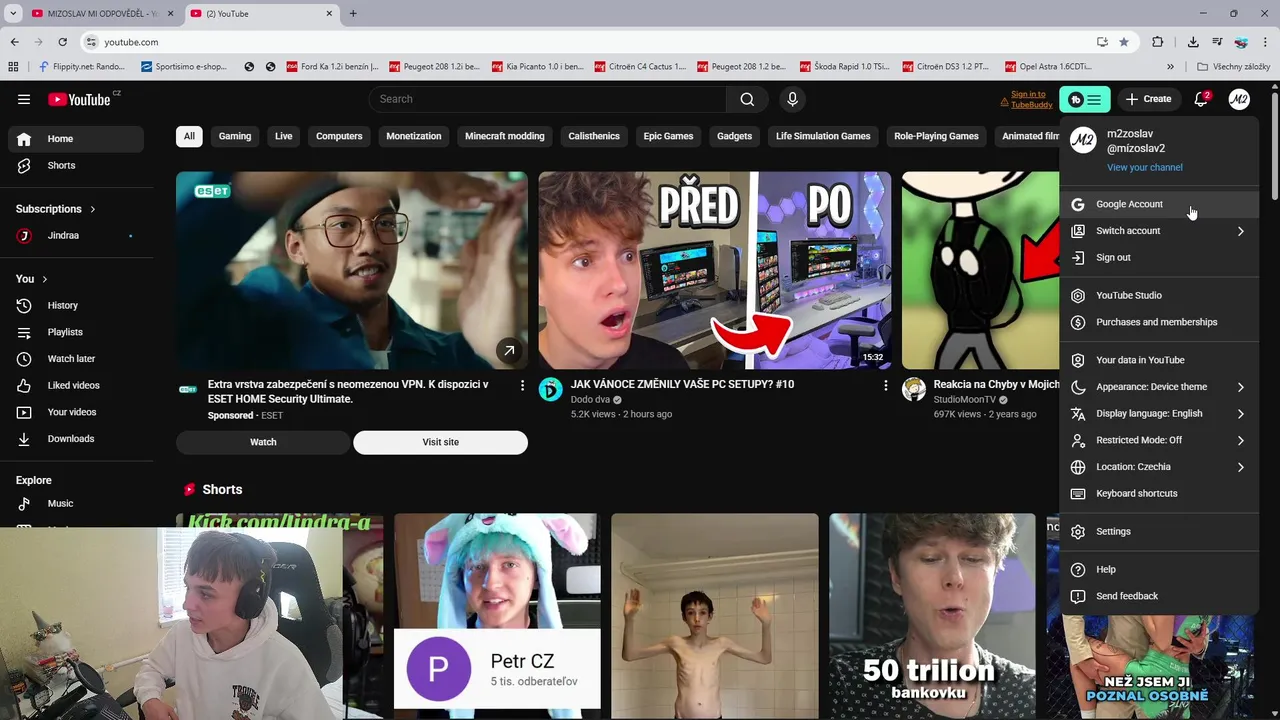This screenshot has height=720, width=1280.
Task: Open Playlists in sidebar
Action: 75,332
